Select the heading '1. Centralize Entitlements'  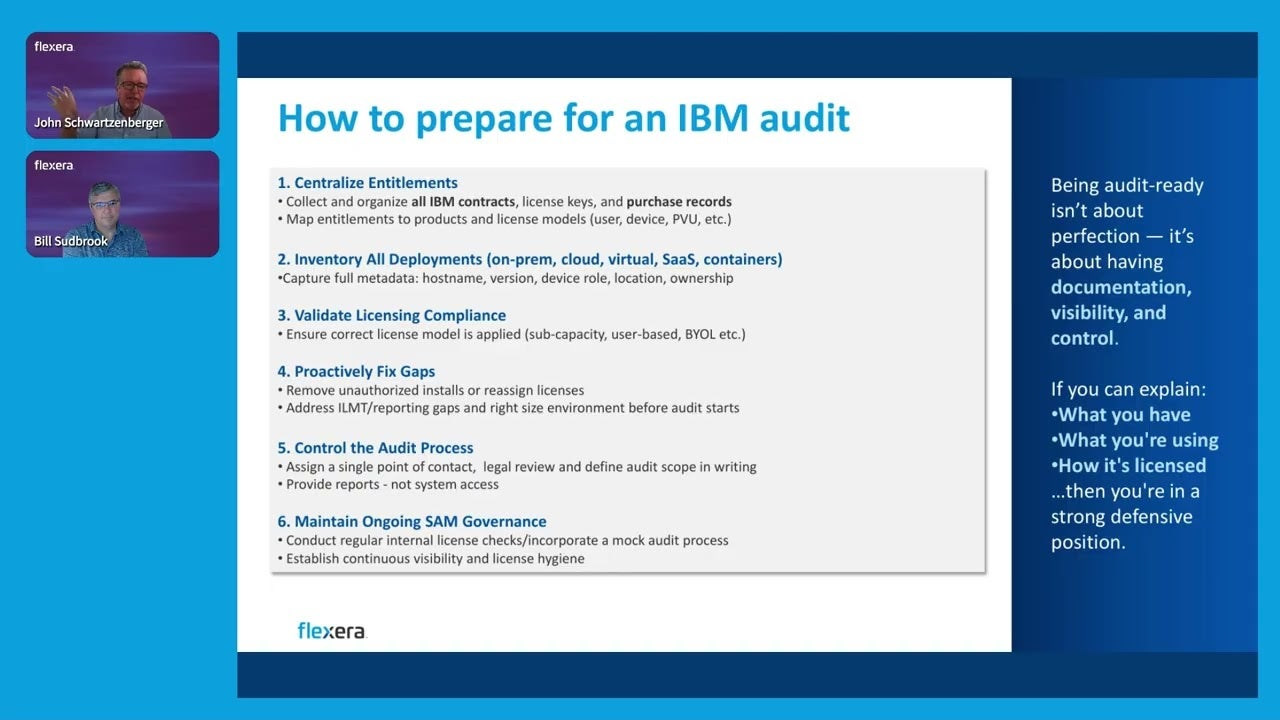click(x=367, y=182)
